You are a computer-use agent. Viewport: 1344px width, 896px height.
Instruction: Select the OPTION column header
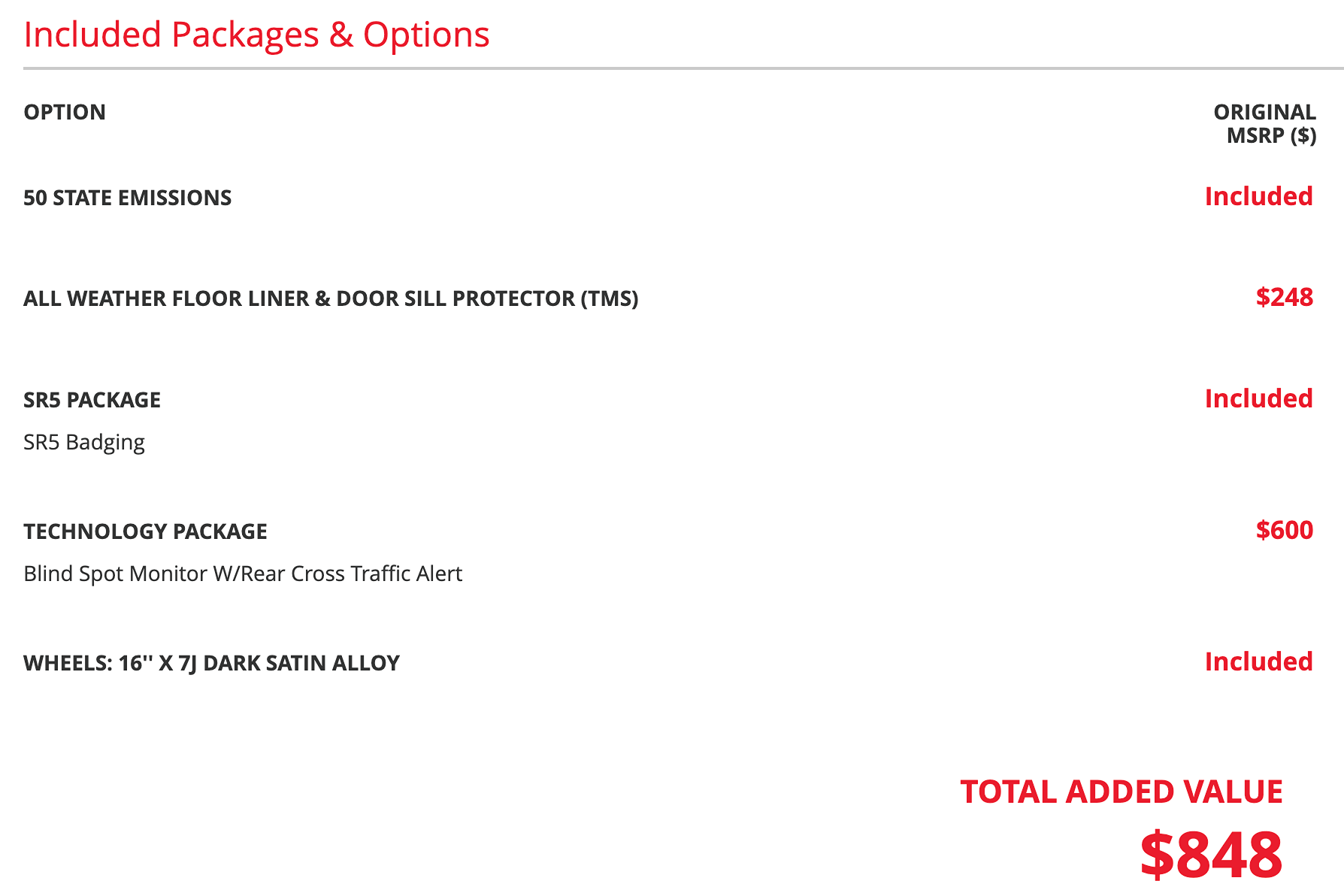(x=65, y=112)
